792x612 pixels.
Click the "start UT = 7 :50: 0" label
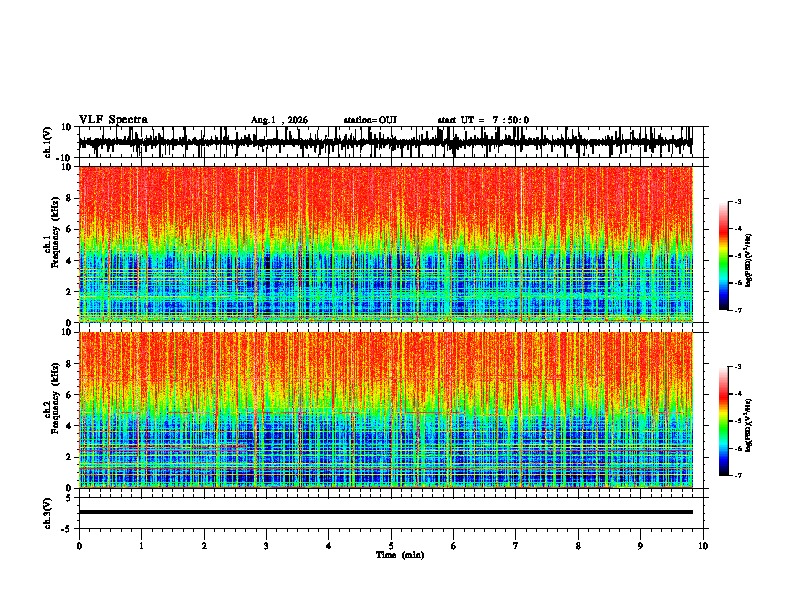(483, 120)
